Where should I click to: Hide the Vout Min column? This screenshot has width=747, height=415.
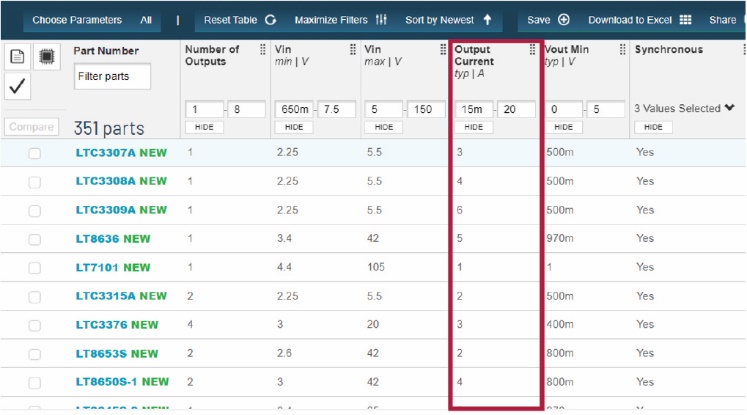click(x=564, y=127)
